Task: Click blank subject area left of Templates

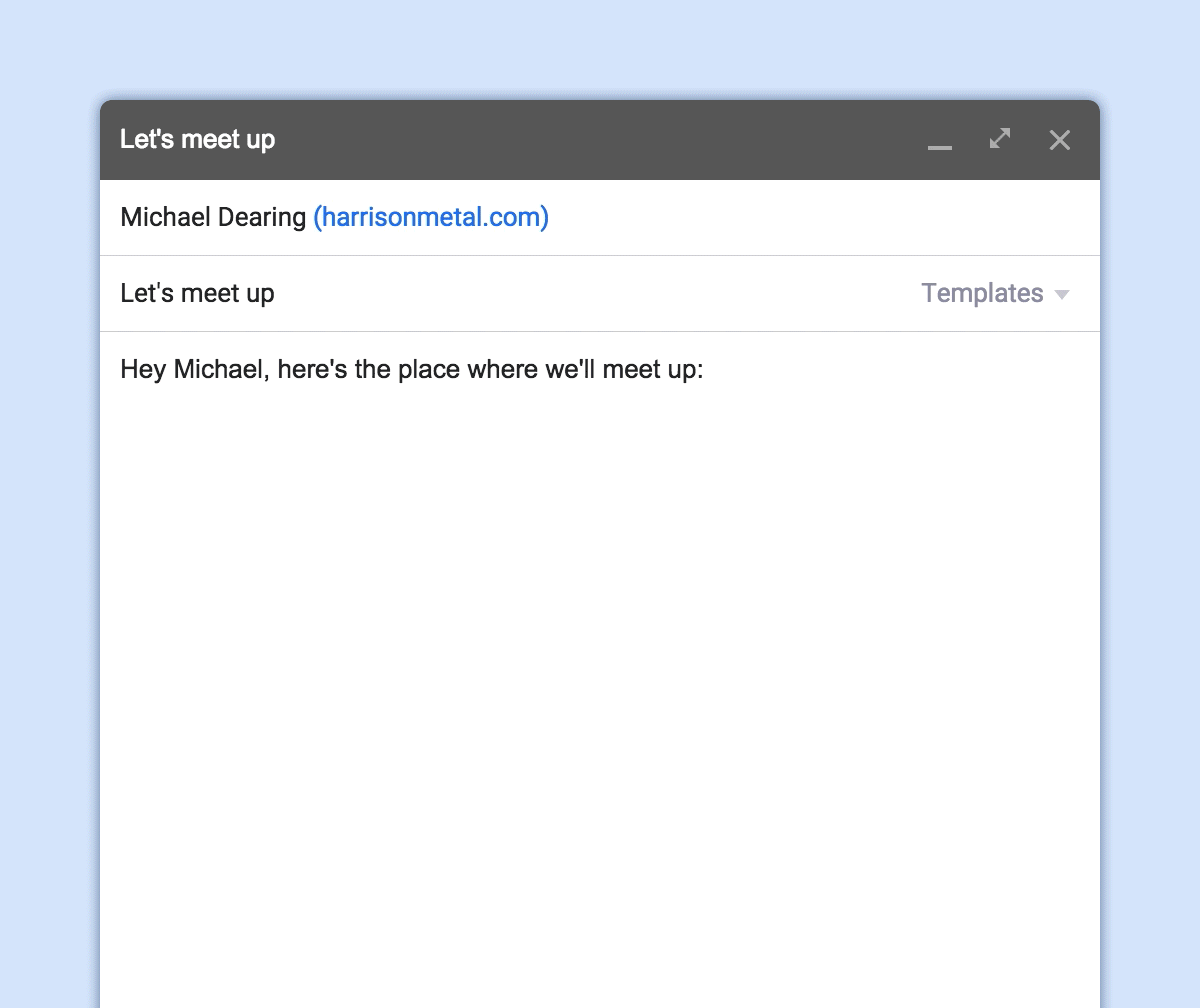Action: point(600,293)
